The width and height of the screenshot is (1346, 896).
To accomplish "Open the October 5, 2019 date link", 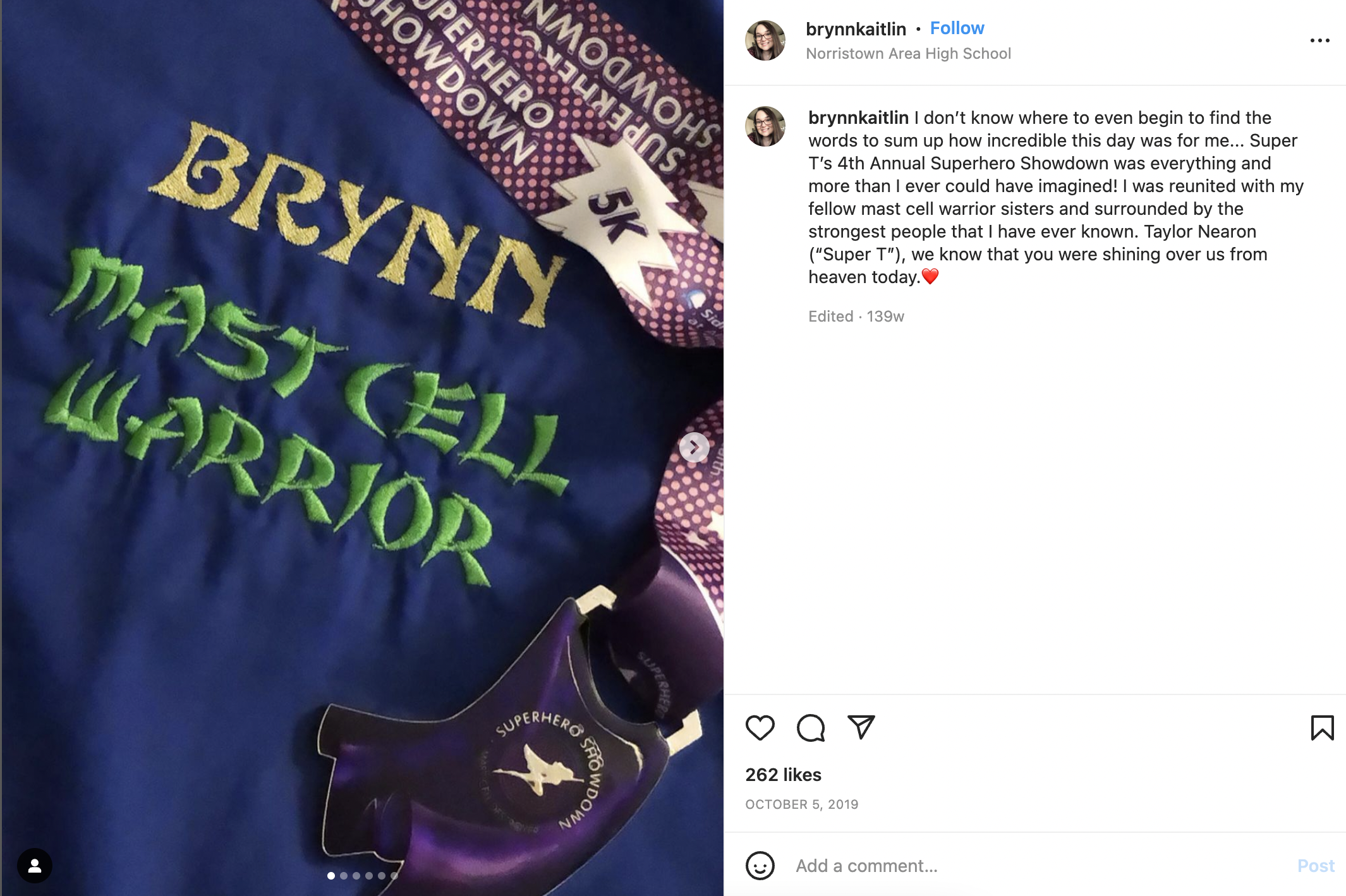I will coord(801,804).
